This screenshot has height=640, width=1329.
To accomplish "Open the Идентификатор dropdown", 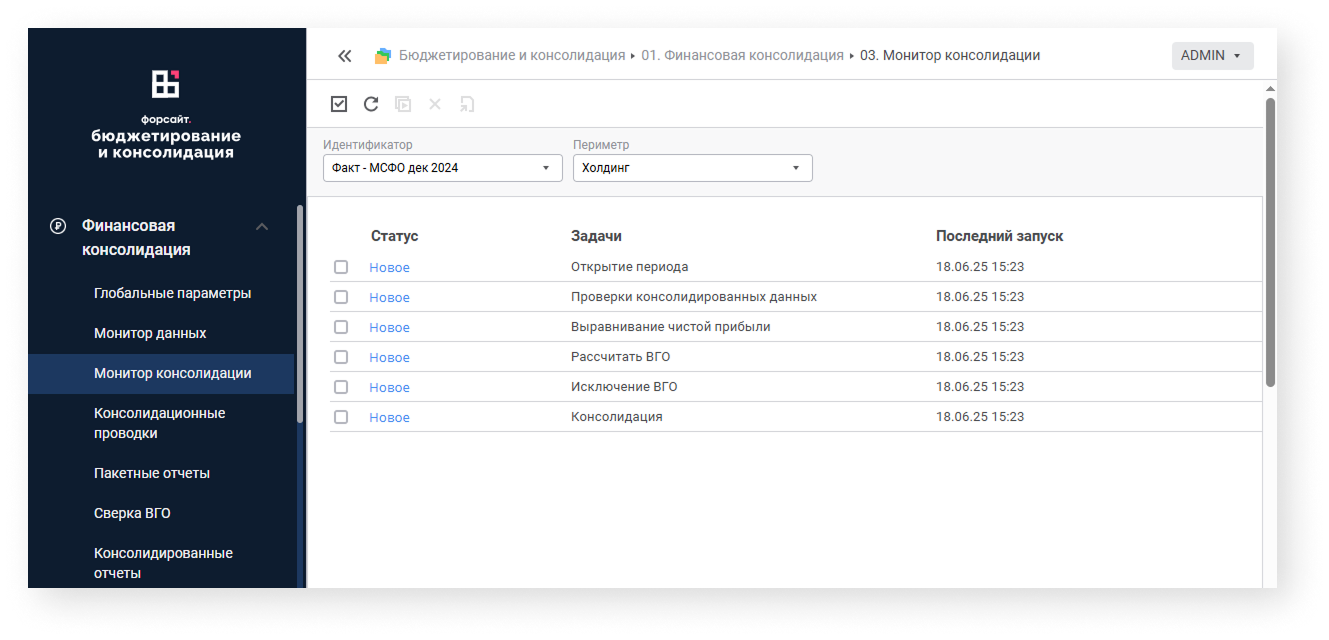I will tap(443, 168).
